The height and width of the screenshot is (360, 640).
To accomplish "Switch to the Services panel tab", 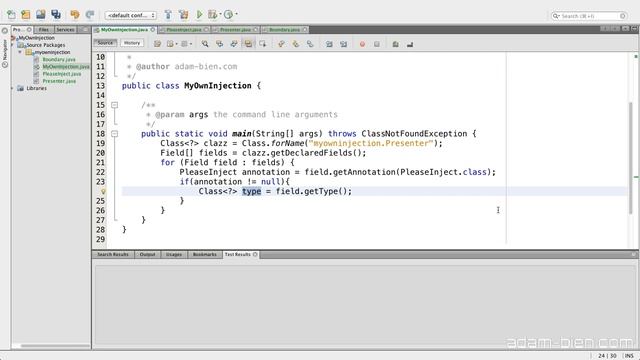I will (65, 29).
